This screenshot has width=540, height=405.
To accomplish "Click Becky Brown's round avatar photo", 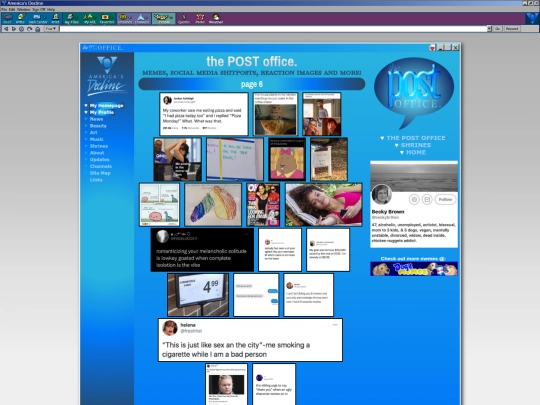I will (381, 194).
